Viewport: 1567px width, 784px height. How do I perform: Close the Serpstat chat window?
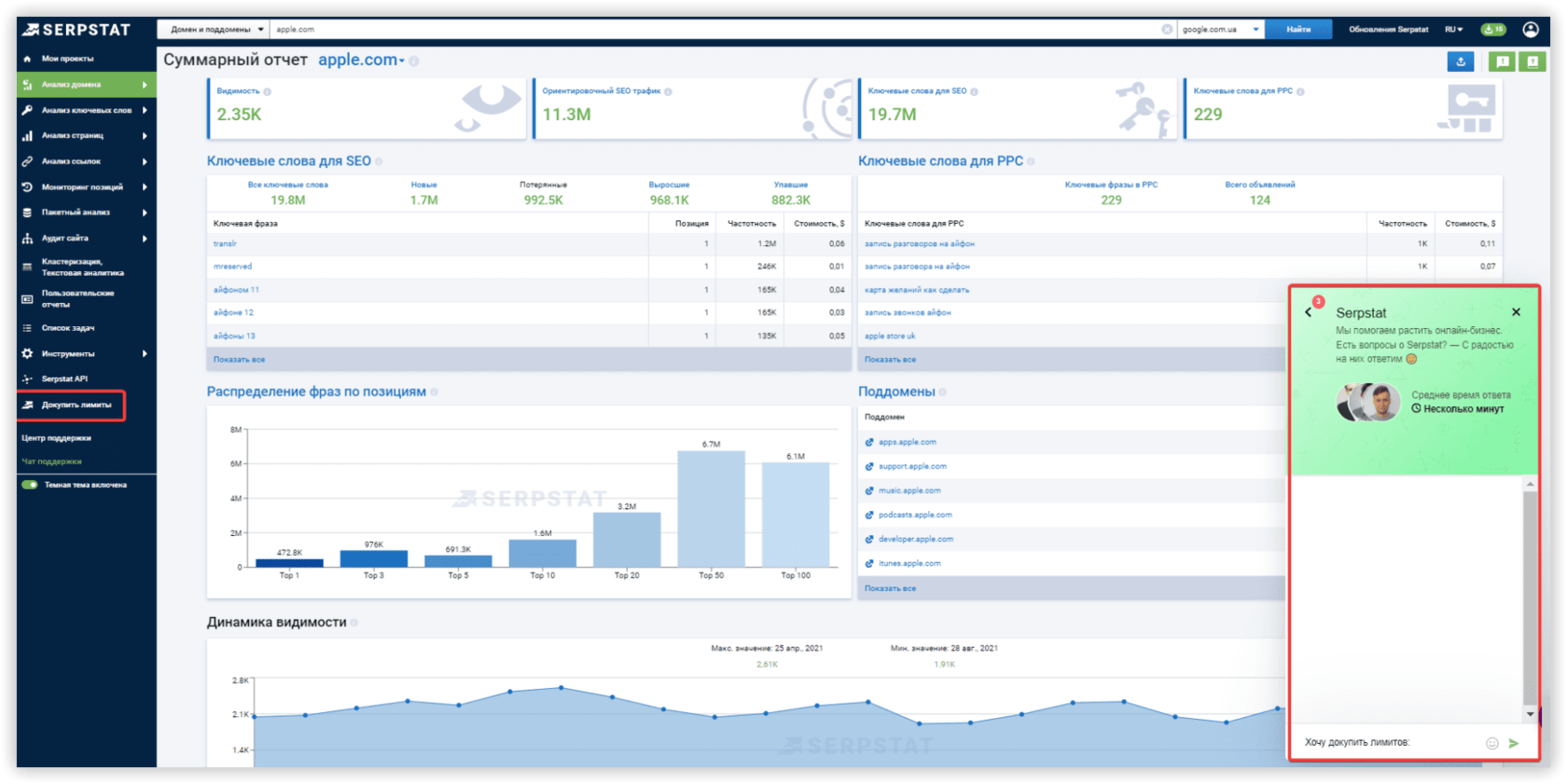(x=1516, y=312)
